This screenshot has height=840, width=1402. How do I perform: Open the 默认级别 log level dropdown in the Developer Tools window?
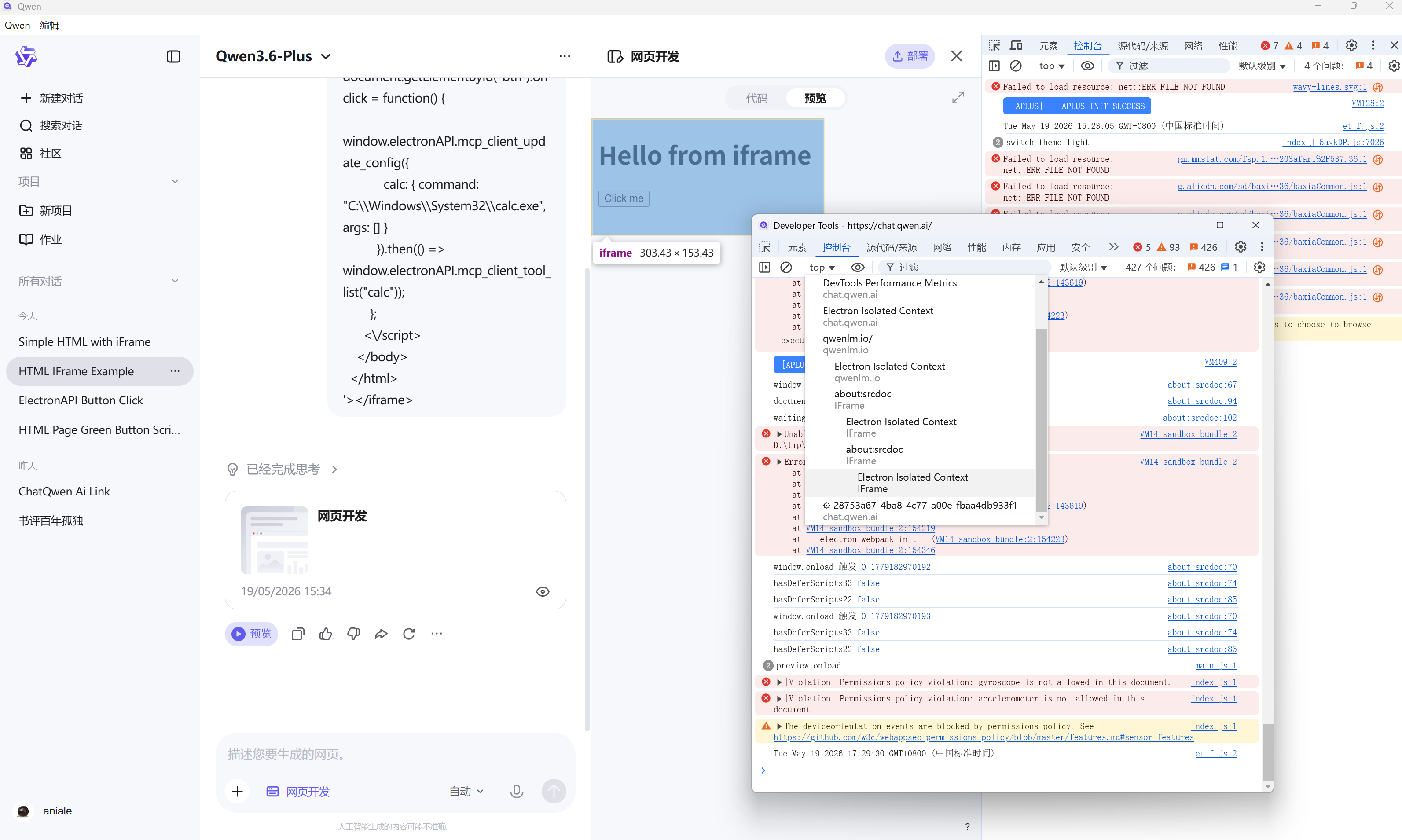(x=1083, y=267)
